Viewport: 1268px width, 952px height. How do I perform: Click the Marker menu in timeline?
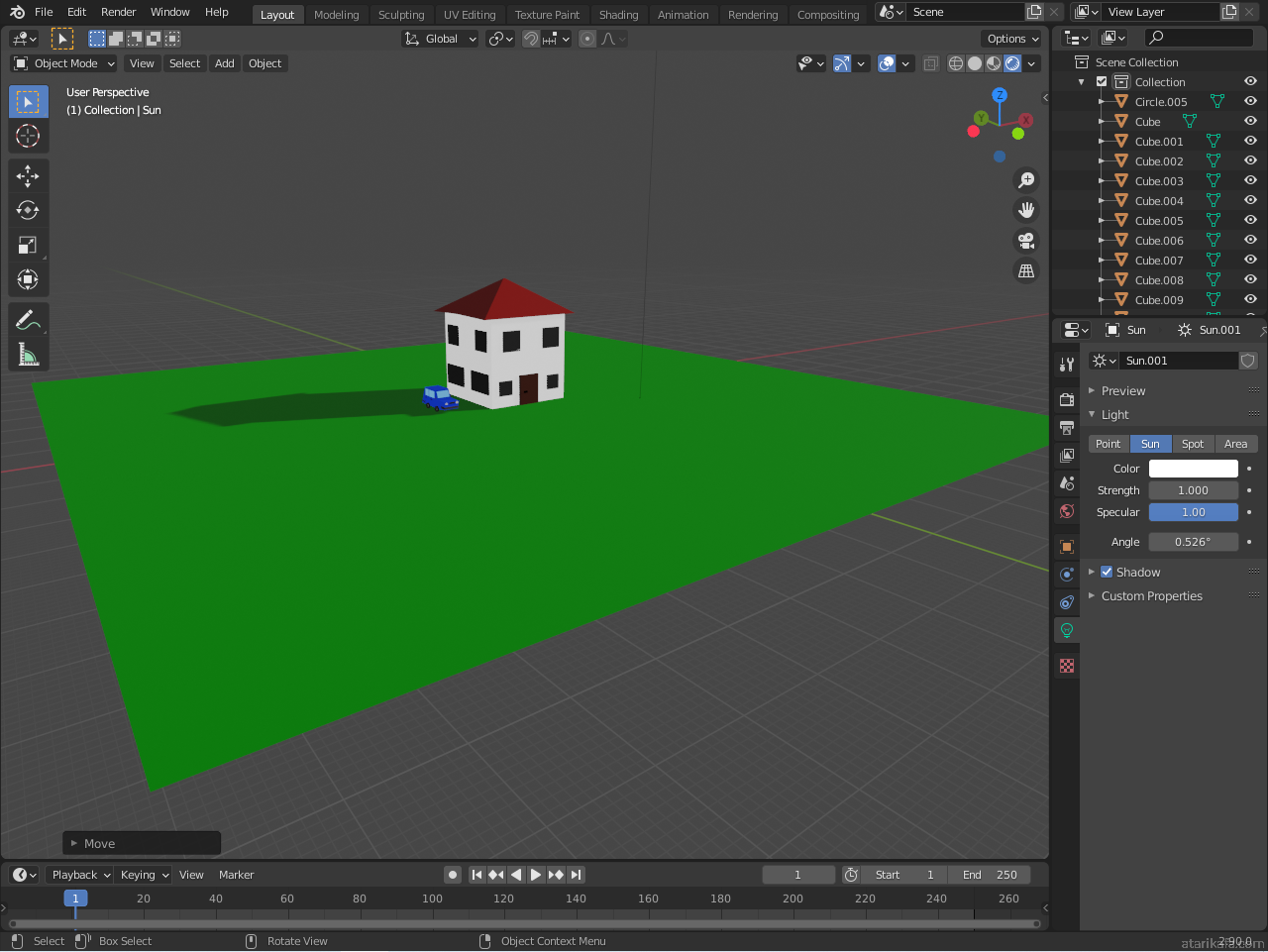[x=237, y=875]
